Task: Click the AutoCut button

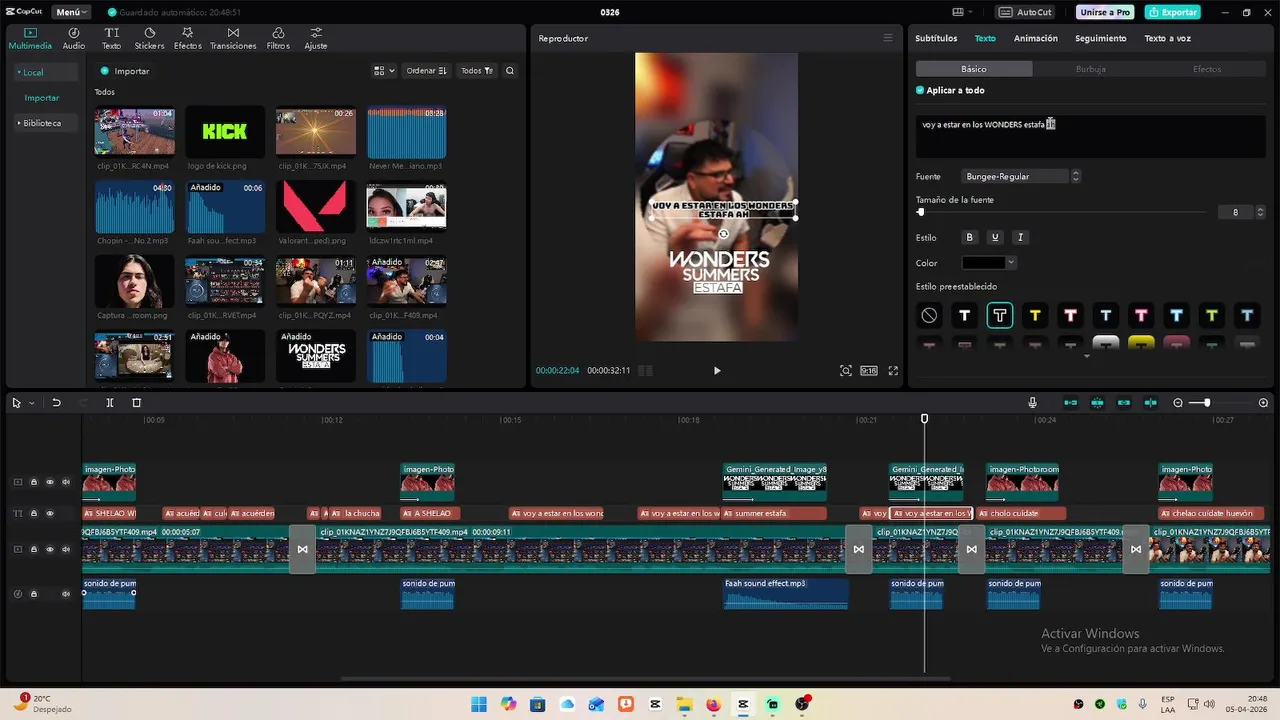Action: (x=1026, y=12)
